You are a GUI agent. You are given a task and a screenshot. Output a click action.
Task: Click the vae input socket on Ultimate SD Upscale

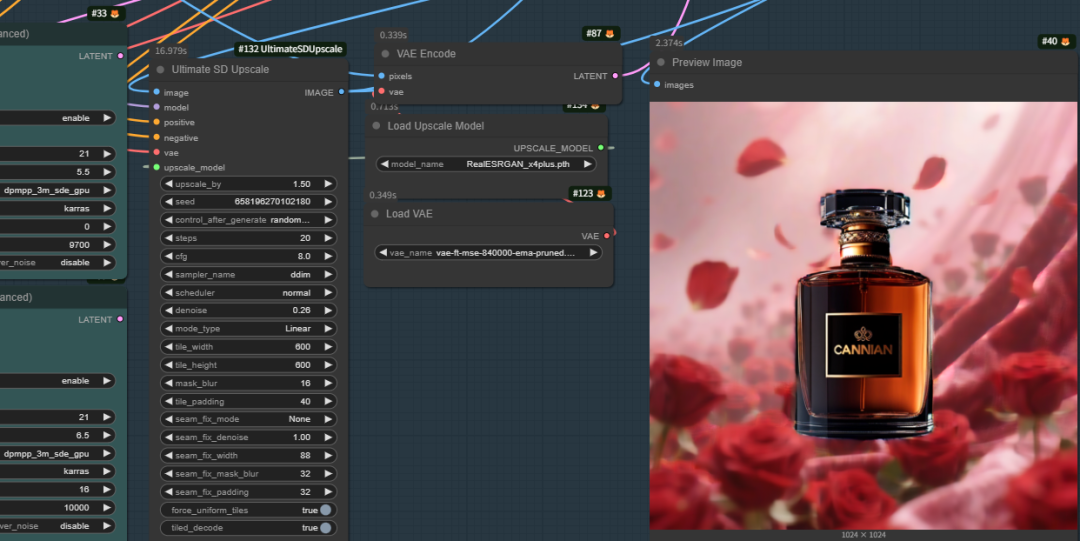(x=157, y=152)
